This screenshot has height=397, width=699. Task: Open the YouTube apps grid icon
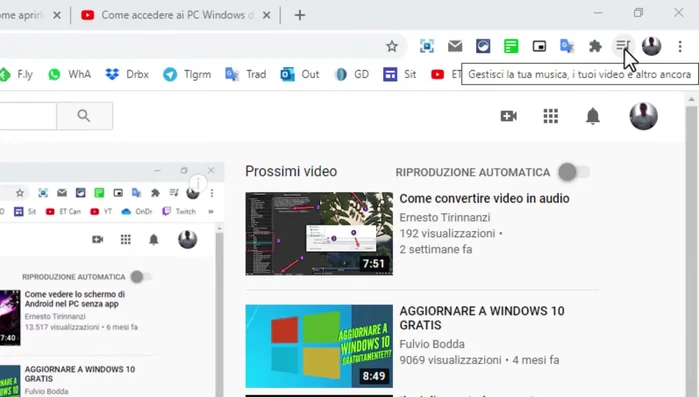551,116
